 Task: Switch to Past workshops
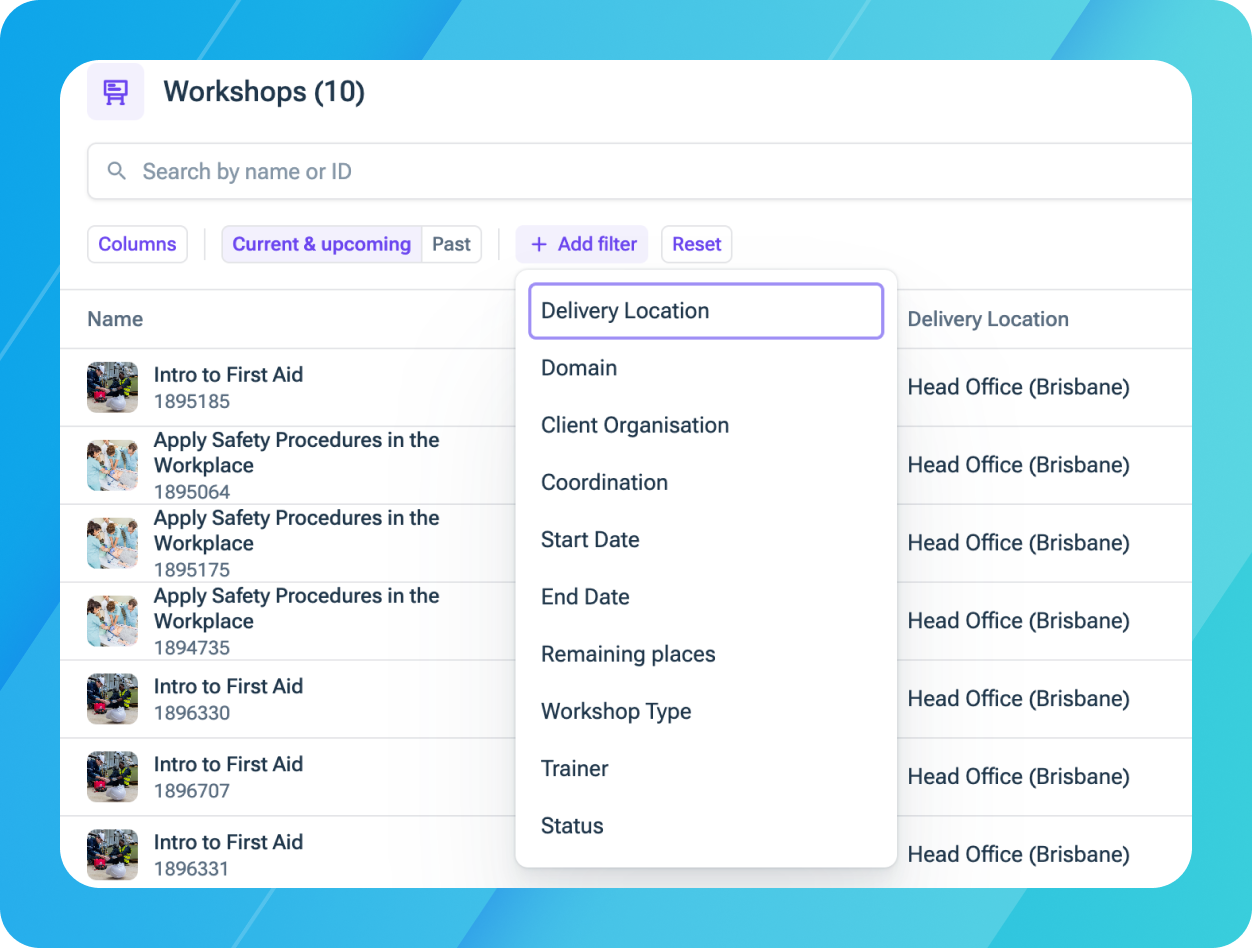452,244
